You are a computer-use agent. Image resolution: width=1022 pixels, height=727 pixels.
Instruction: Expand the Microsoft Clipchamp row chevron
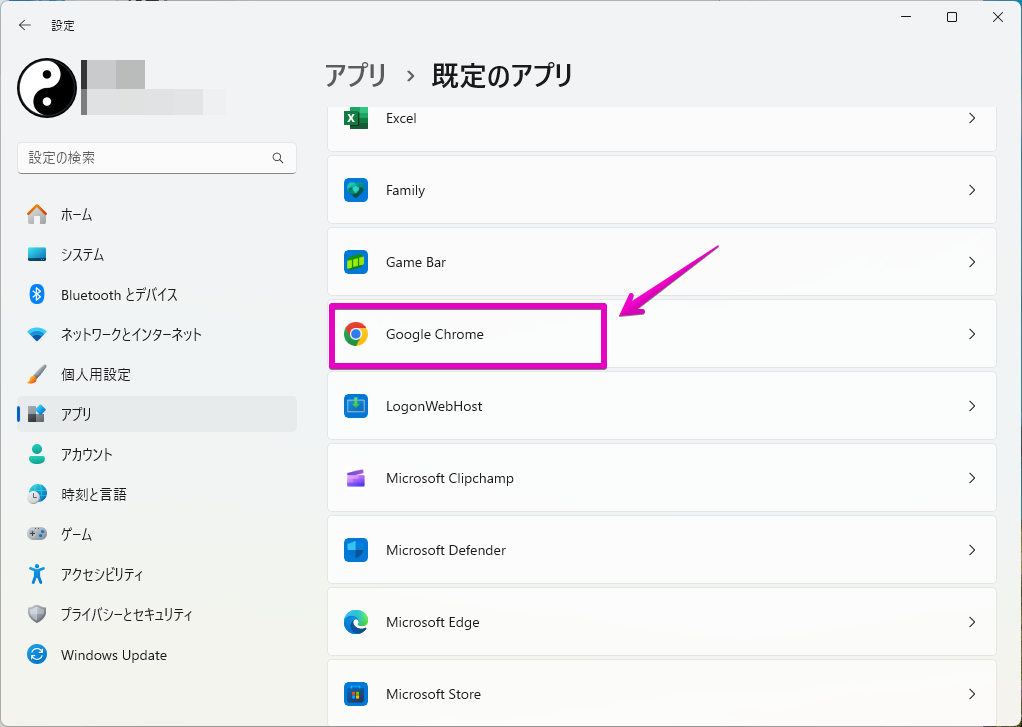pos(972,478)
